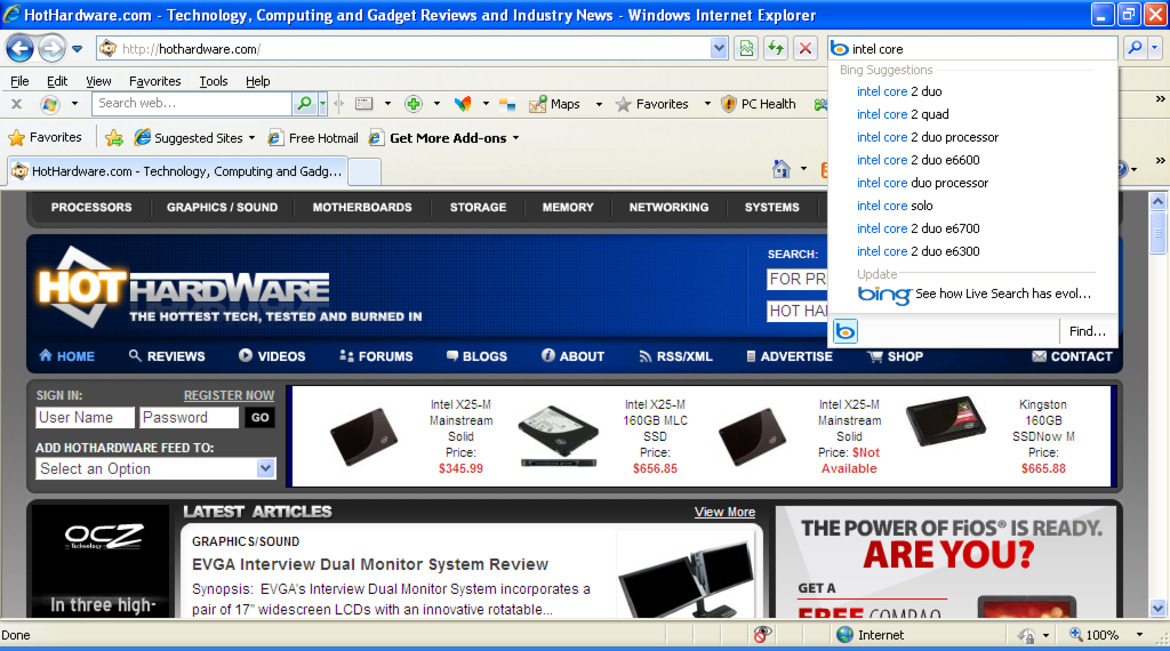The width and height of the screenshot is (1170, 651).
Task: Select the HotHardware.com browser tab
Action: point(176,171)
